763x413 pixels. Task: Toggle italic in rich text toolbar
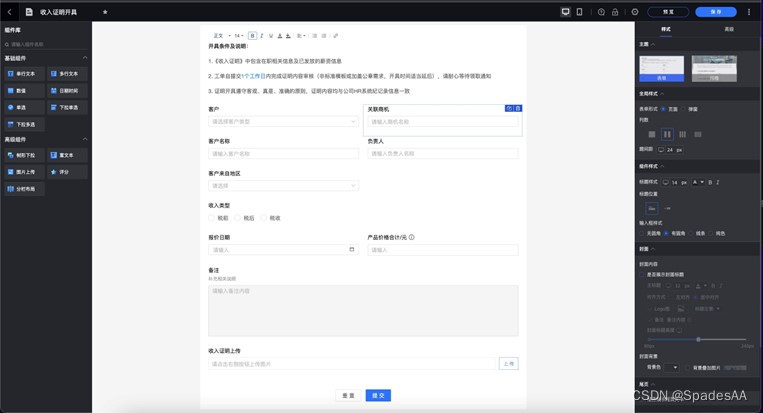pos(262,36)
